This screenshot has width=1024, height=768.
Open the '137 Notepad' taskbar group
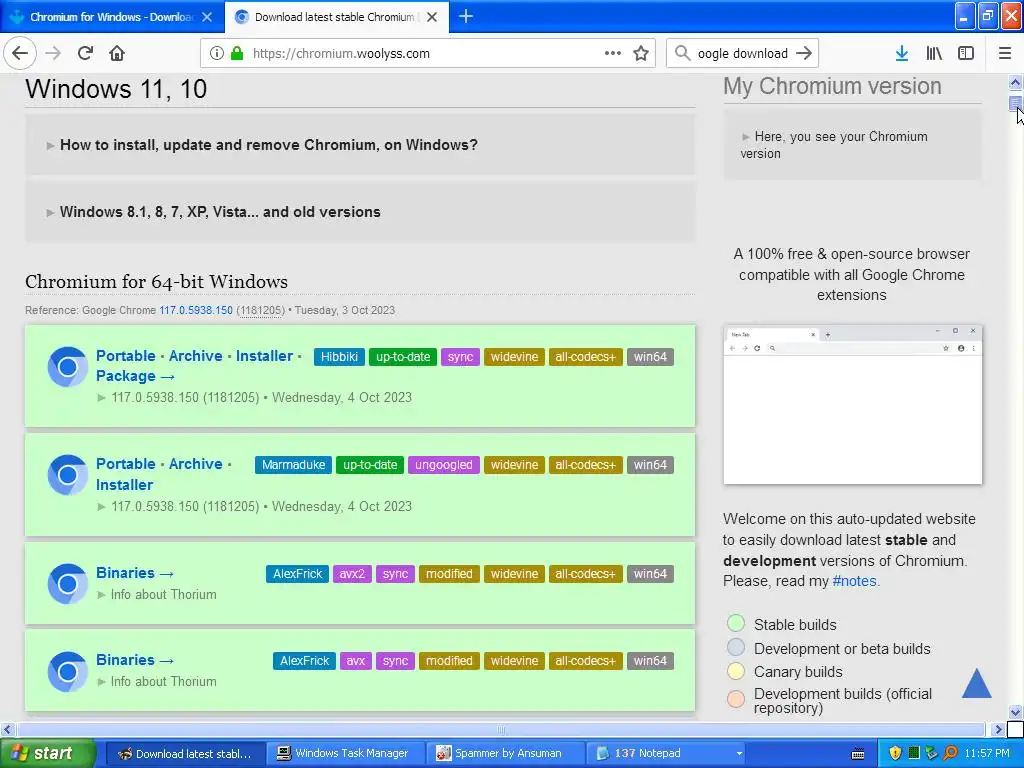coord(666,754)
